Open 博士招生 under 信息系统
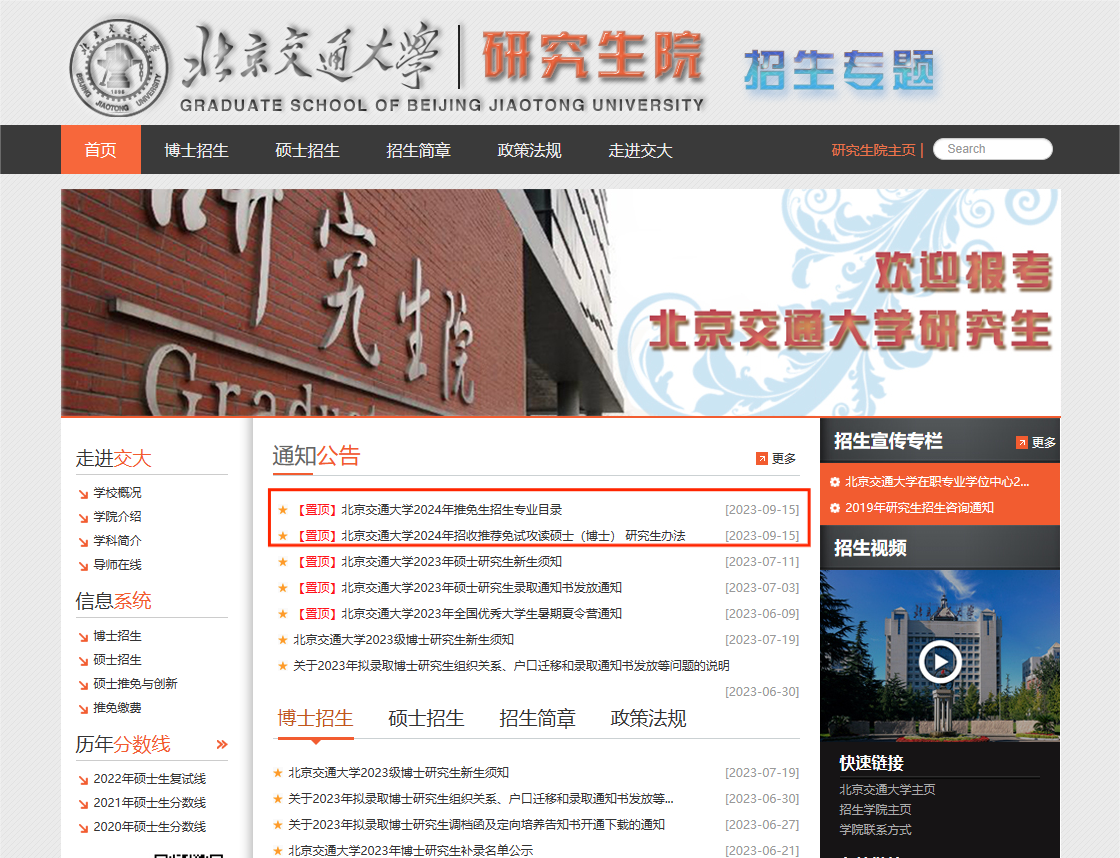 117,636
